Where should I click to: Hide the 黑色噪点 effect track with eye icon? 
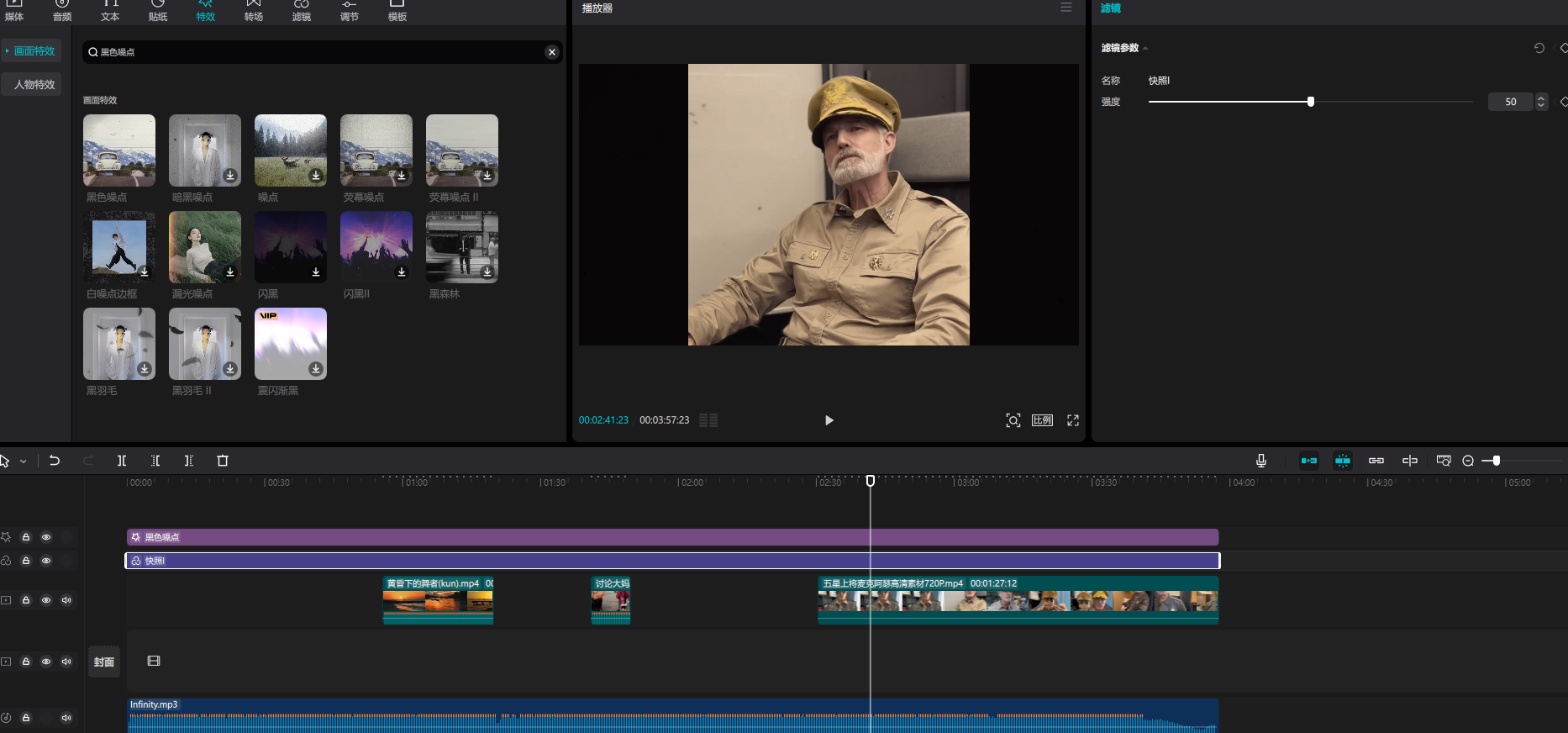(x=46, y=537)
